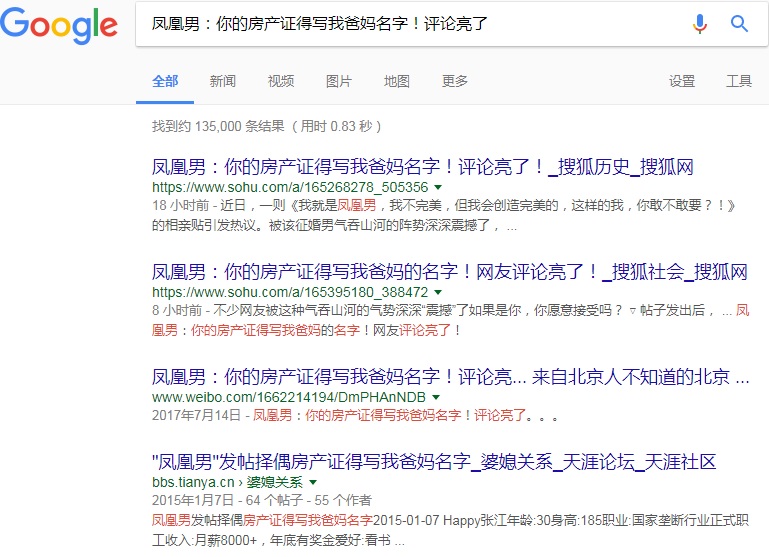Select the 全部 results tab
The height and width of the screenshot is (557, 769).
pyautogui.click(x=165, y=81)
